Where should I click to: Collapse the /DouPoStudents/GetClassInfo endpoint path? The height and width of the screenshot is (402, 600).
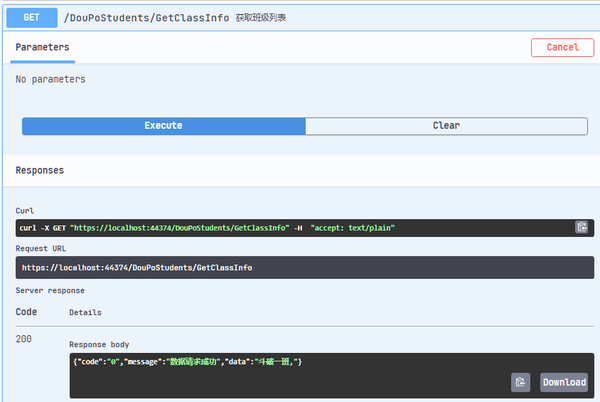(146, 18)
